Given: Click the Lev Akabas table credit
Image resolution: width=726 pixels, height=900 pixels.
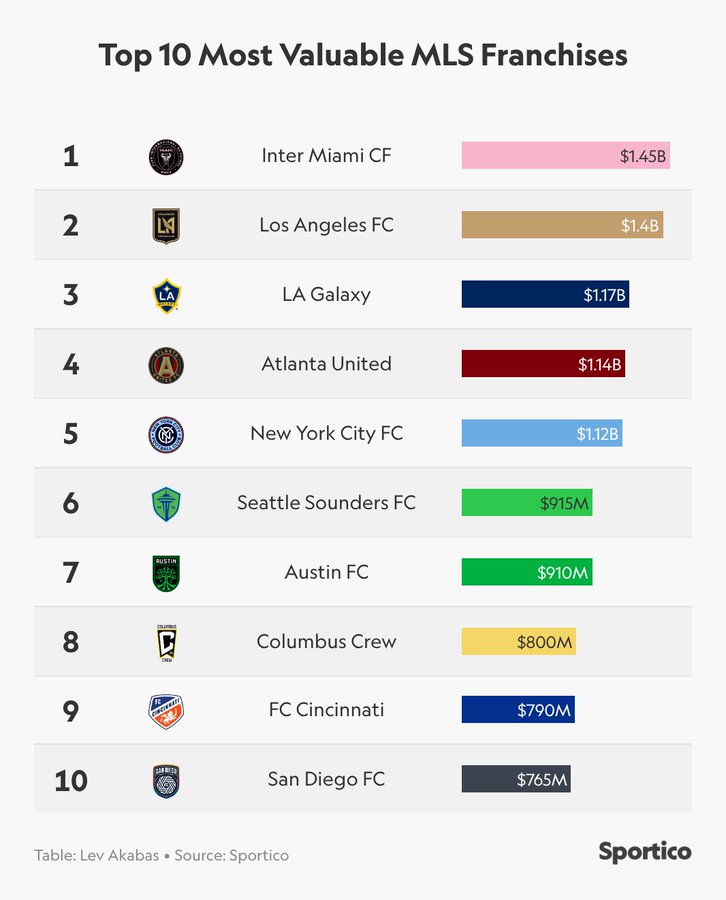Looking at the screenshot, I should pos(97,856).
